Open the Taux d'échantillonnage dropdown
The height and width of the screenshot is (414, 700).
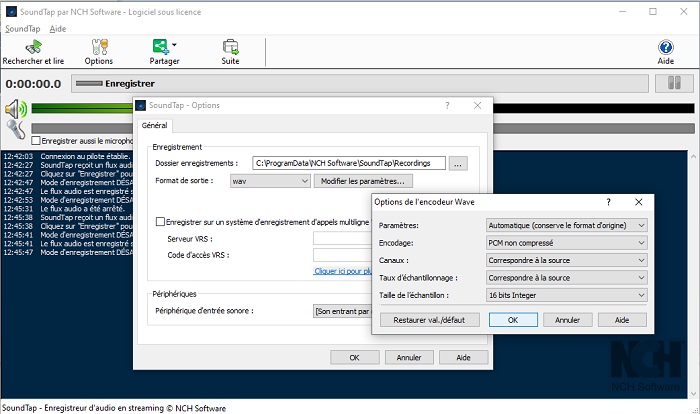(567, 277)
